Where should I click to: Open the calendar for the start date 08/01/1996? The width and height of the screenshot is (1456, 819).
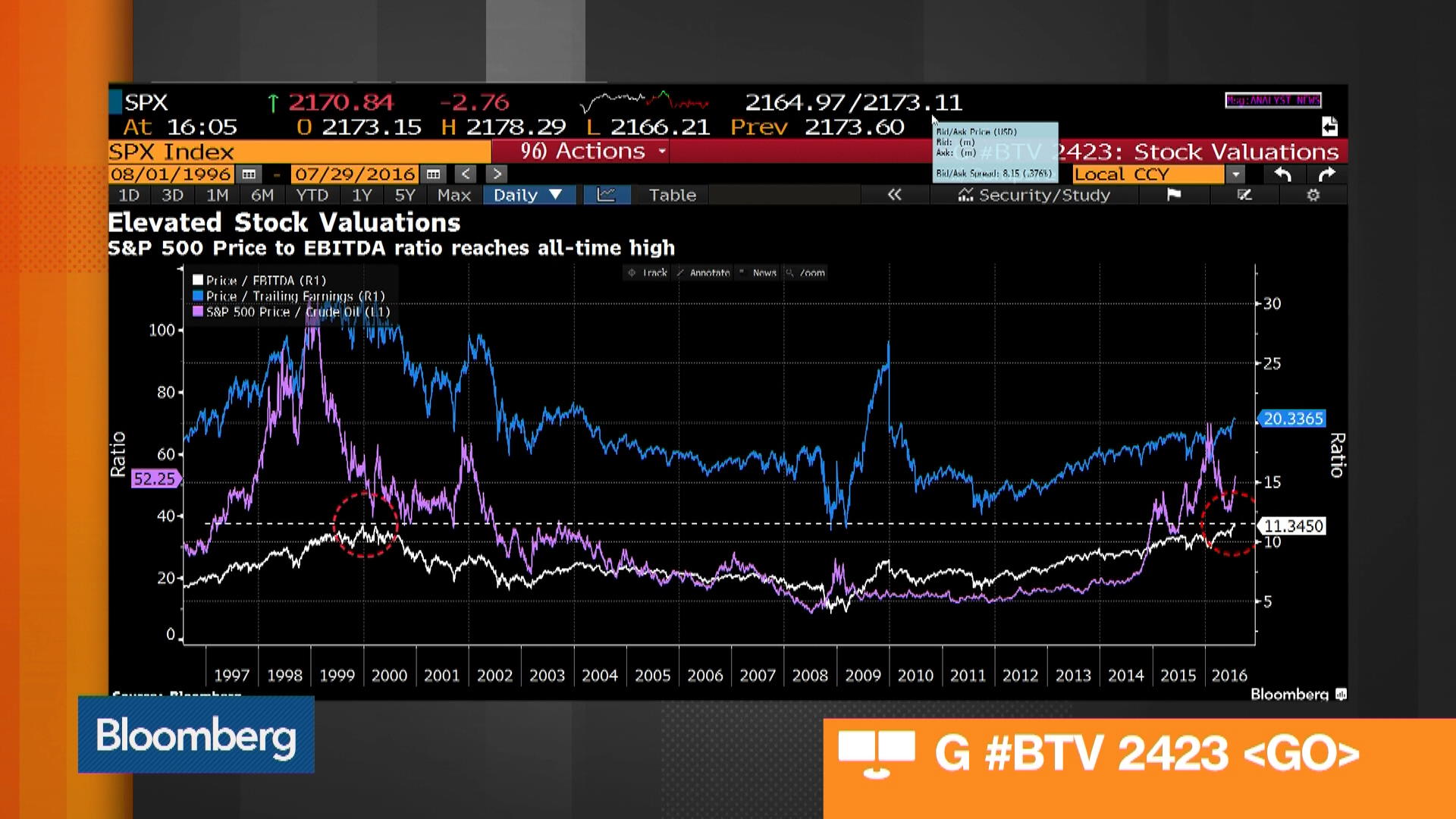[x=248, y=174]
